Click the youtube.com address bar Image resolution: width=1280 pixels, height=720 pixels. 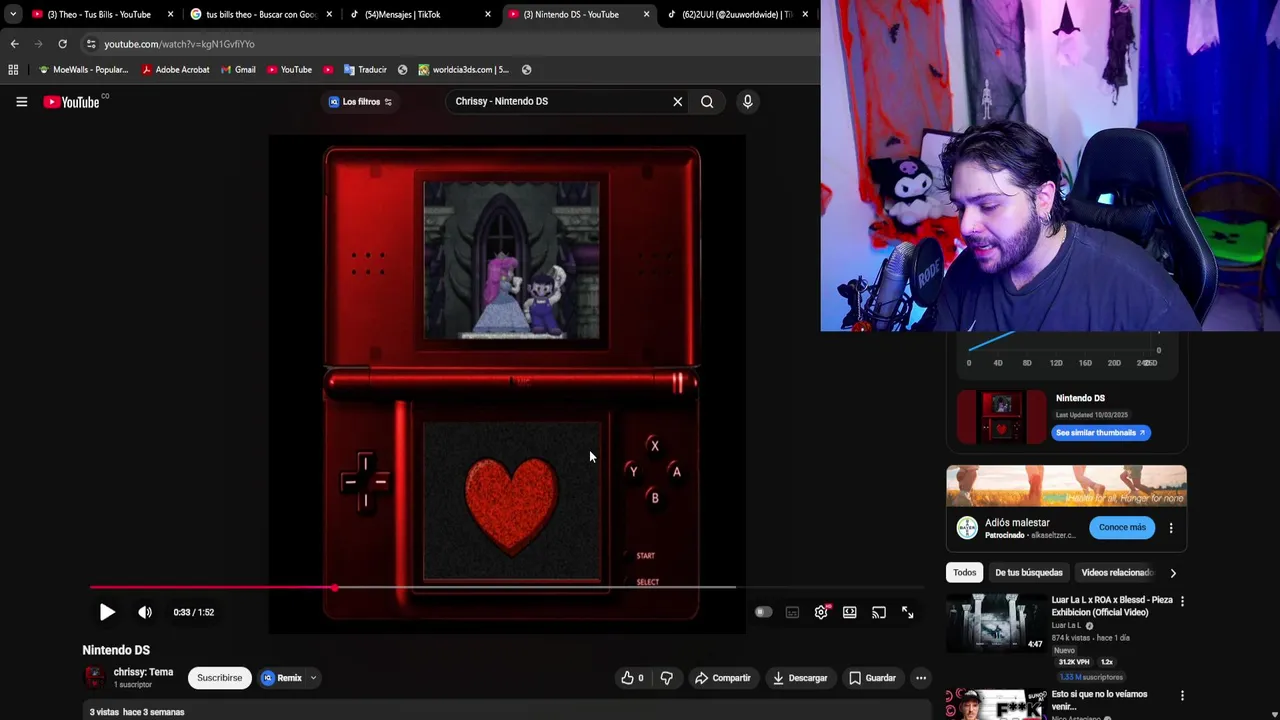(179, 44)
